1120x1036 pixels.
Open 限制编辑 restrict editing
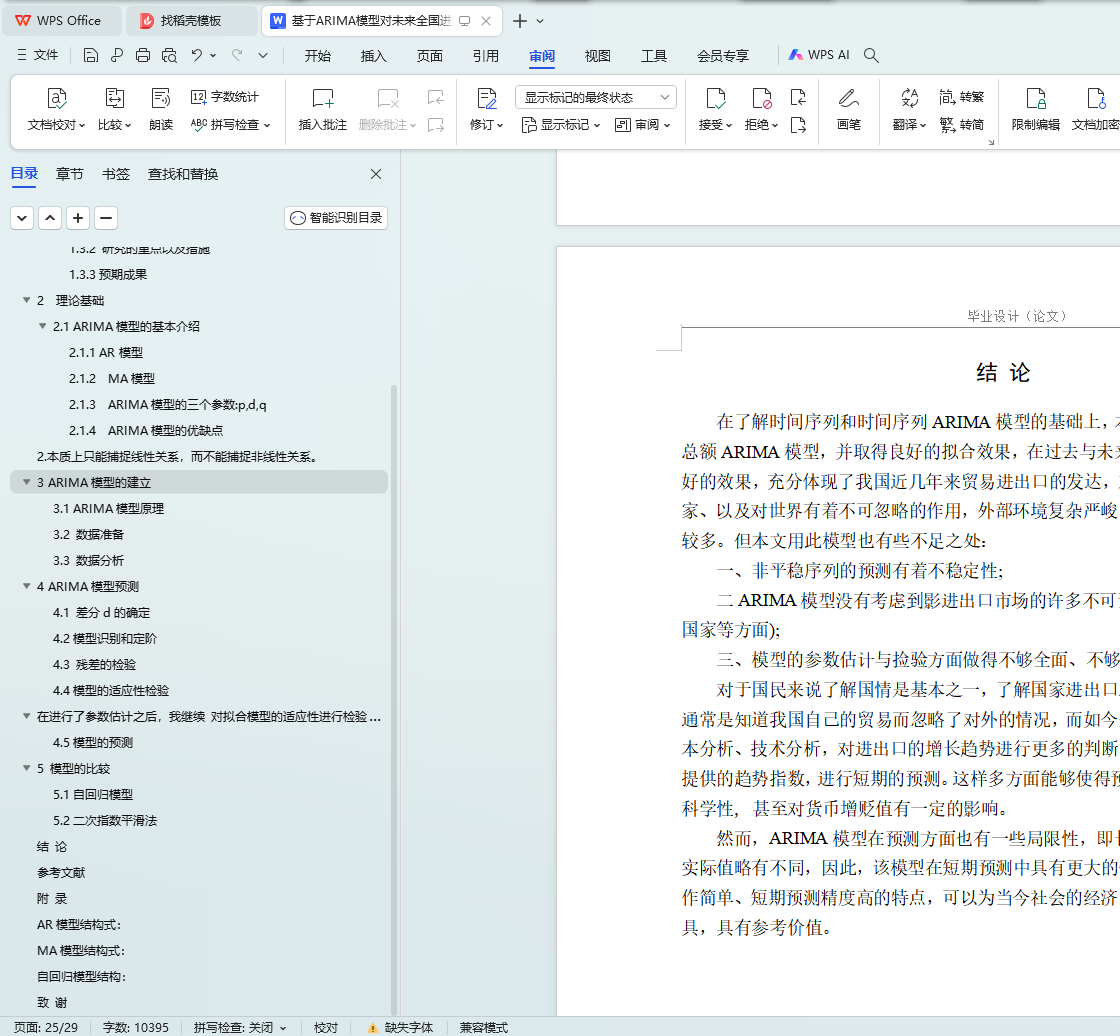[1036, 109]
